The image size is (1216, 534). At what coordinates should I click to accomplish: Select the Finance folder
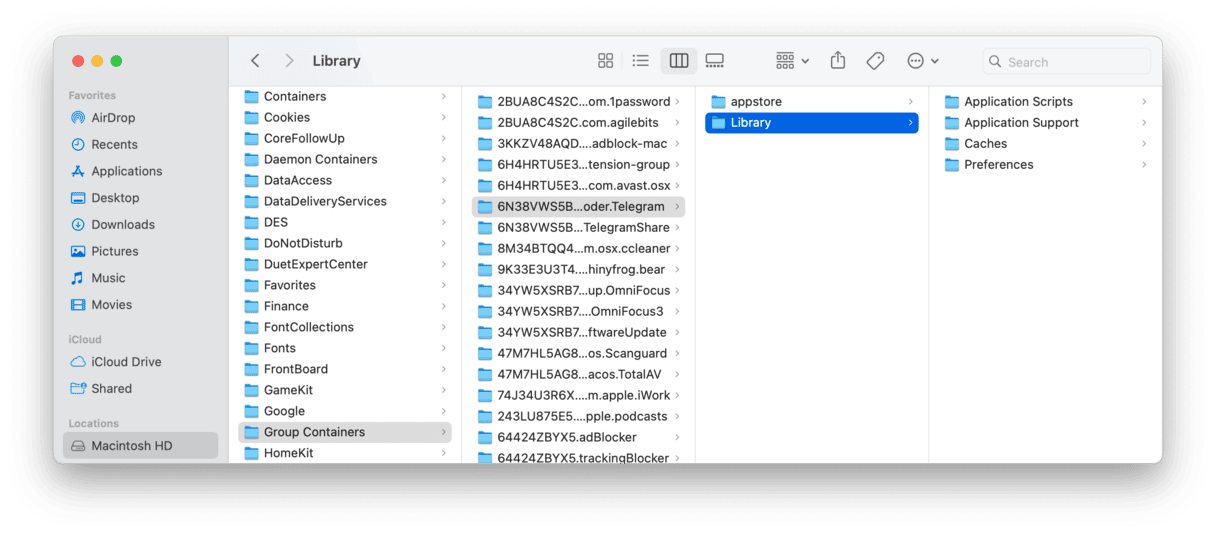[x=345, y=307]
